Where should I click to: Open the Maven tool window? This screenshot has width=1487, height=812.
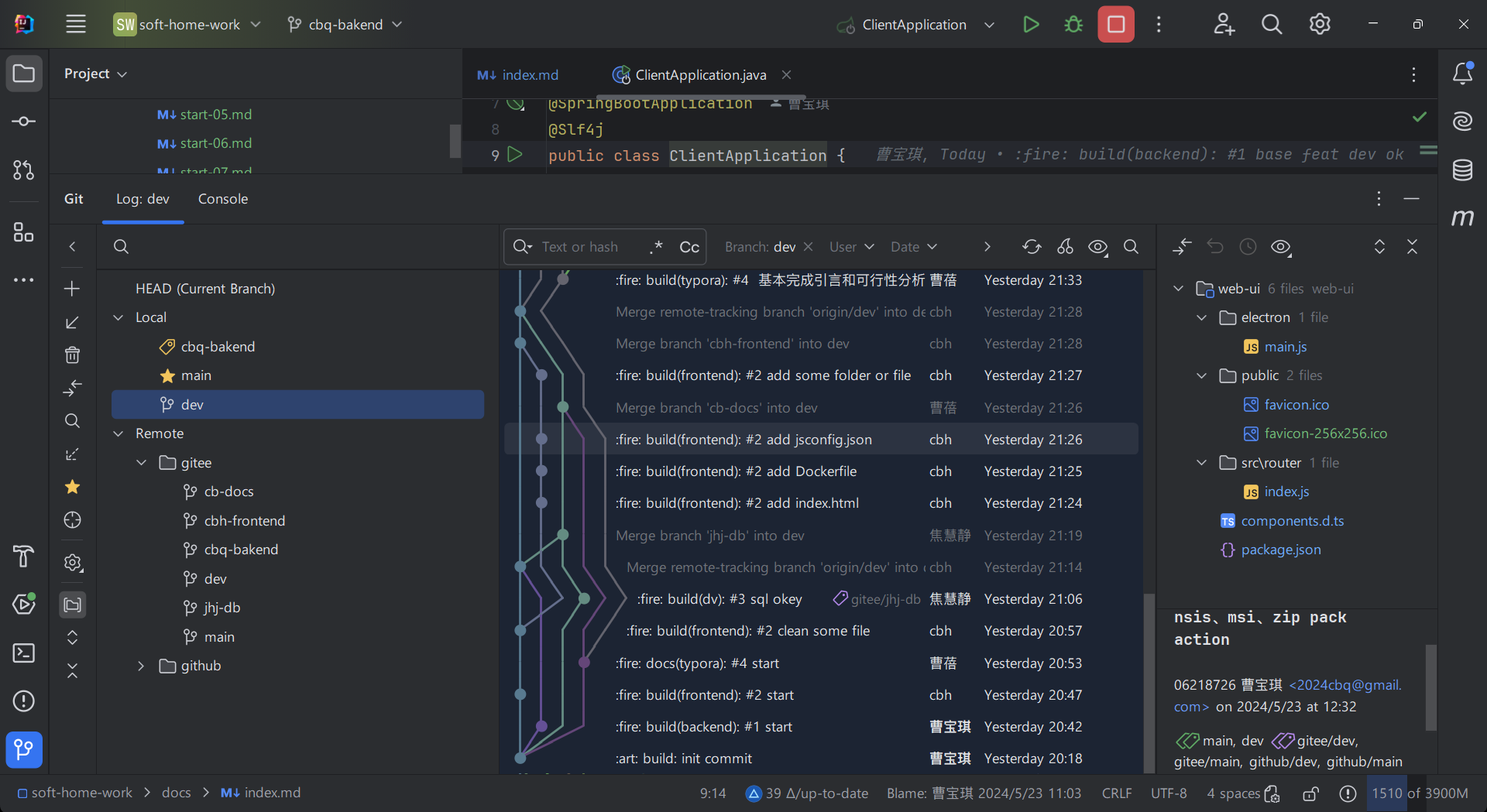click(1462, 218)
